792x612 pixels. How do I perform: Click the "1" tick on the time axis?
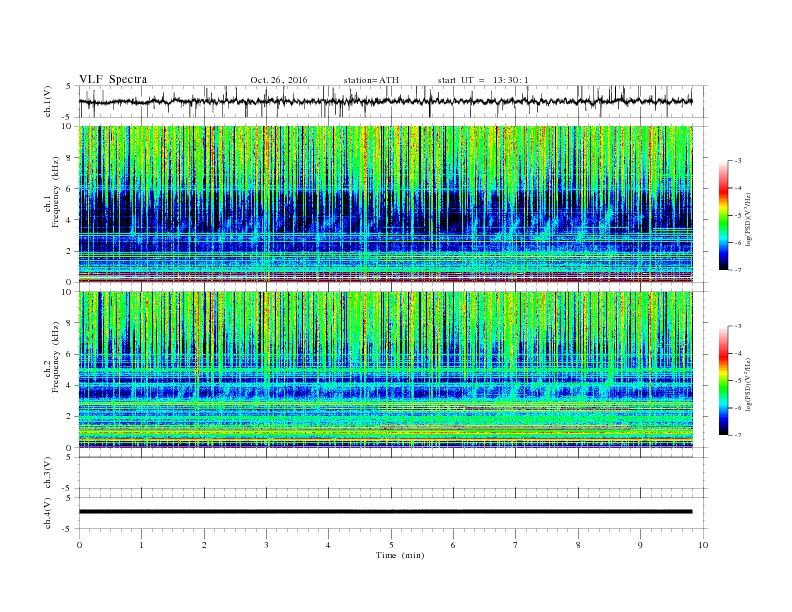[x=142, y=545]
